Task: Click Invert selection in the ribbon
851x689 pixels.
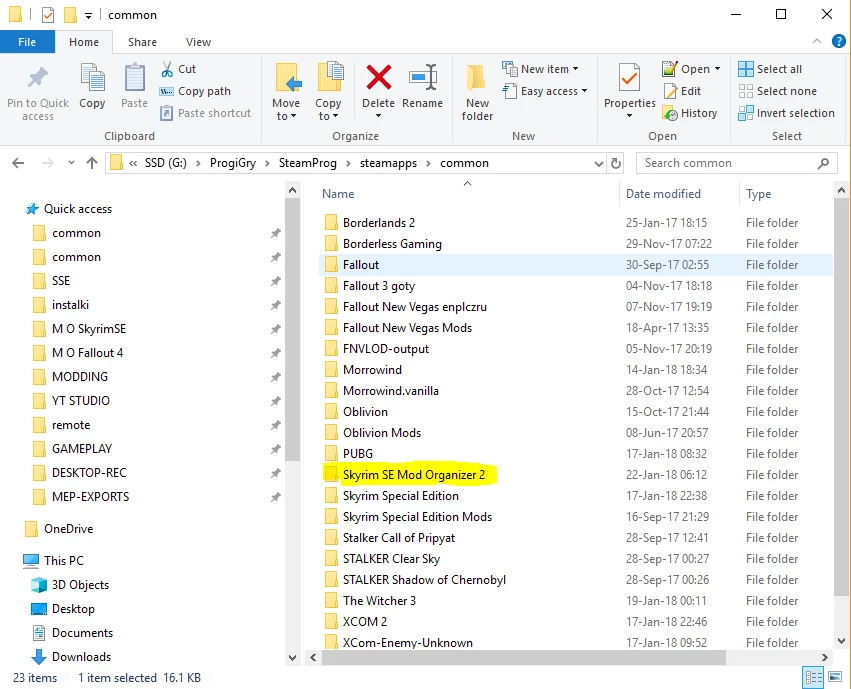Action: click(x=786, y=113)
